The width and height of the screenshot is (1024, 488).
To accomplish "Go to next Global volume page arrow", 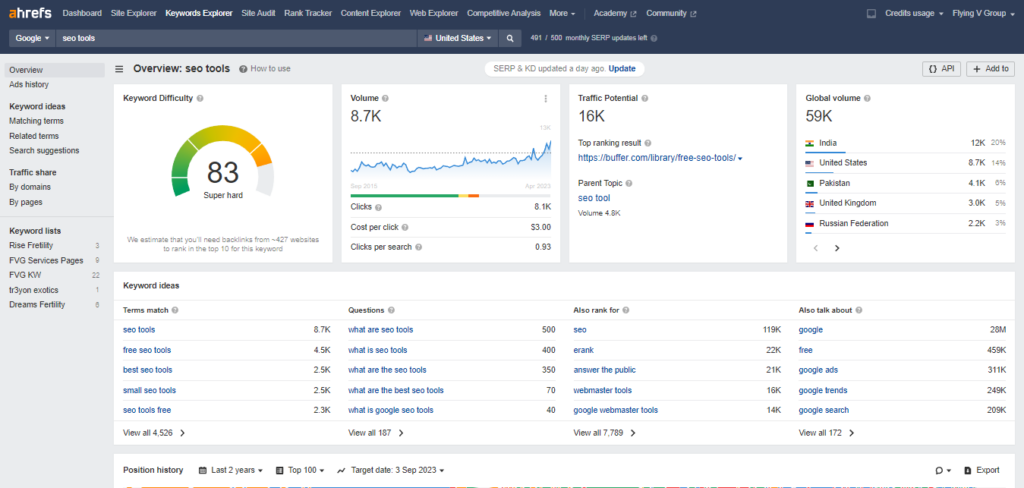I will [x=837, y=248].
